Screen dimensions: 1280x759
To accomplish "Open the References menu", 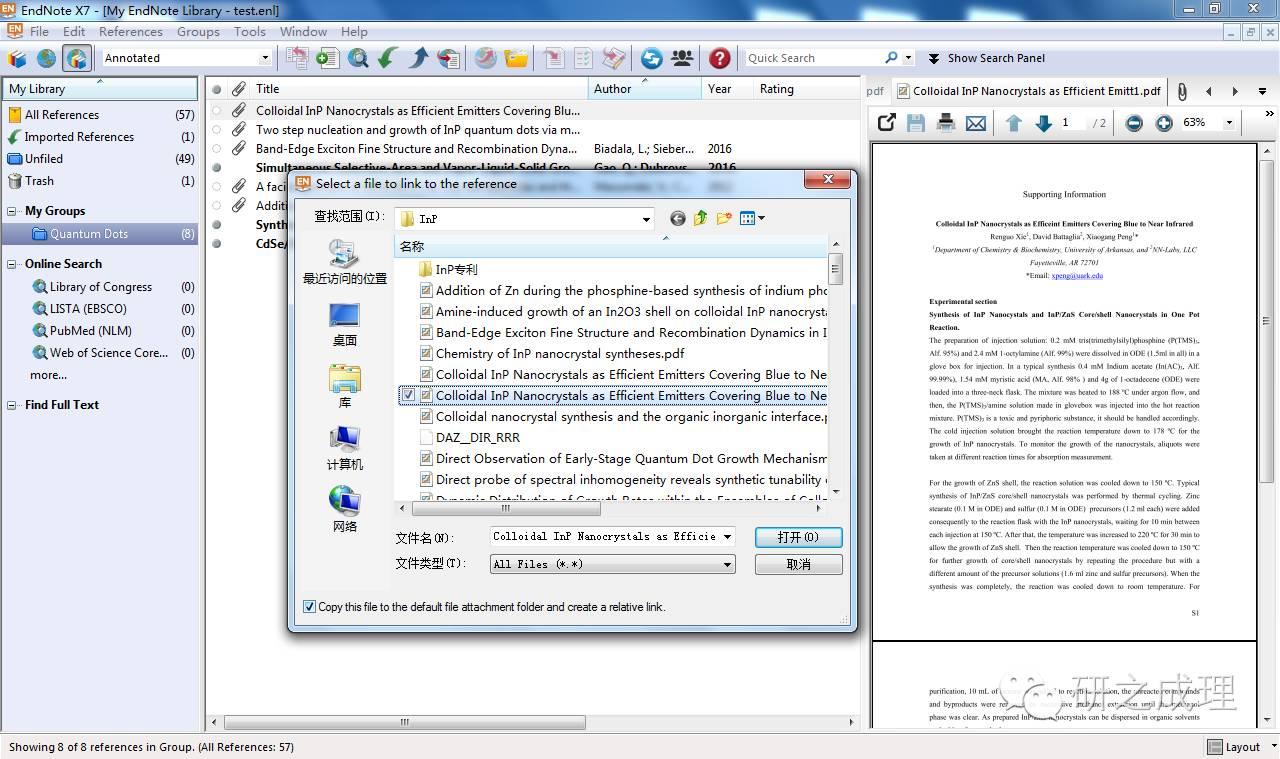I will coord(130,32).
